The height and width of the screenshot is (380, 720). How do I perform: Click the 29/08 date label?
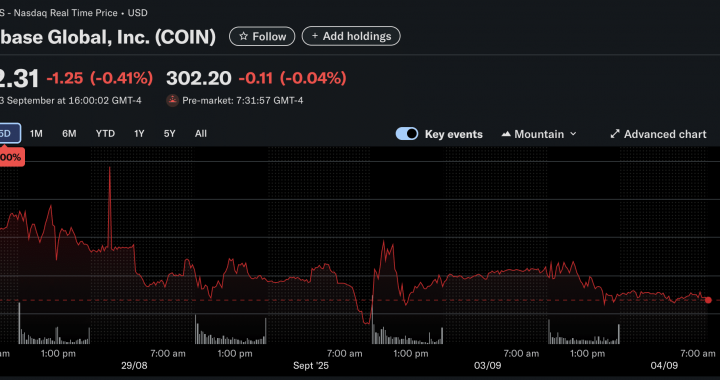[x=134, y=366]
